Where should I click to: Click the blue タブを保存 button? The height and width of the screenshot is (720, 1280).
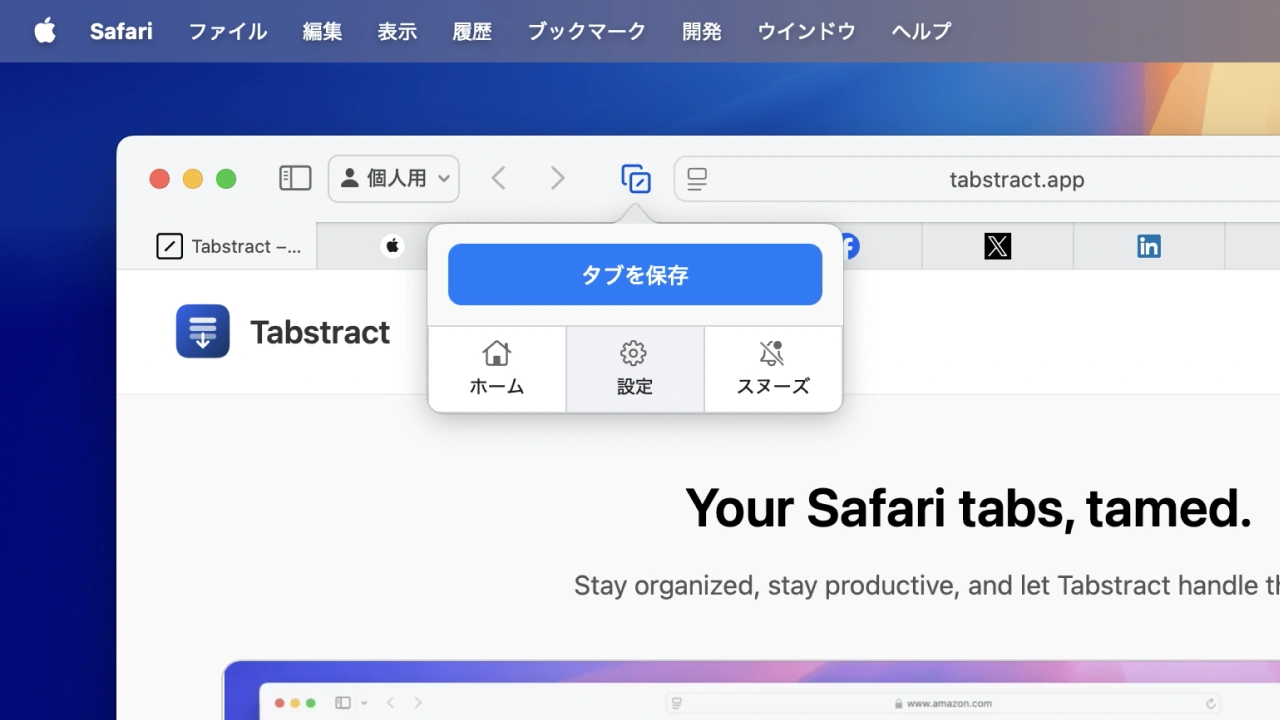635,275
